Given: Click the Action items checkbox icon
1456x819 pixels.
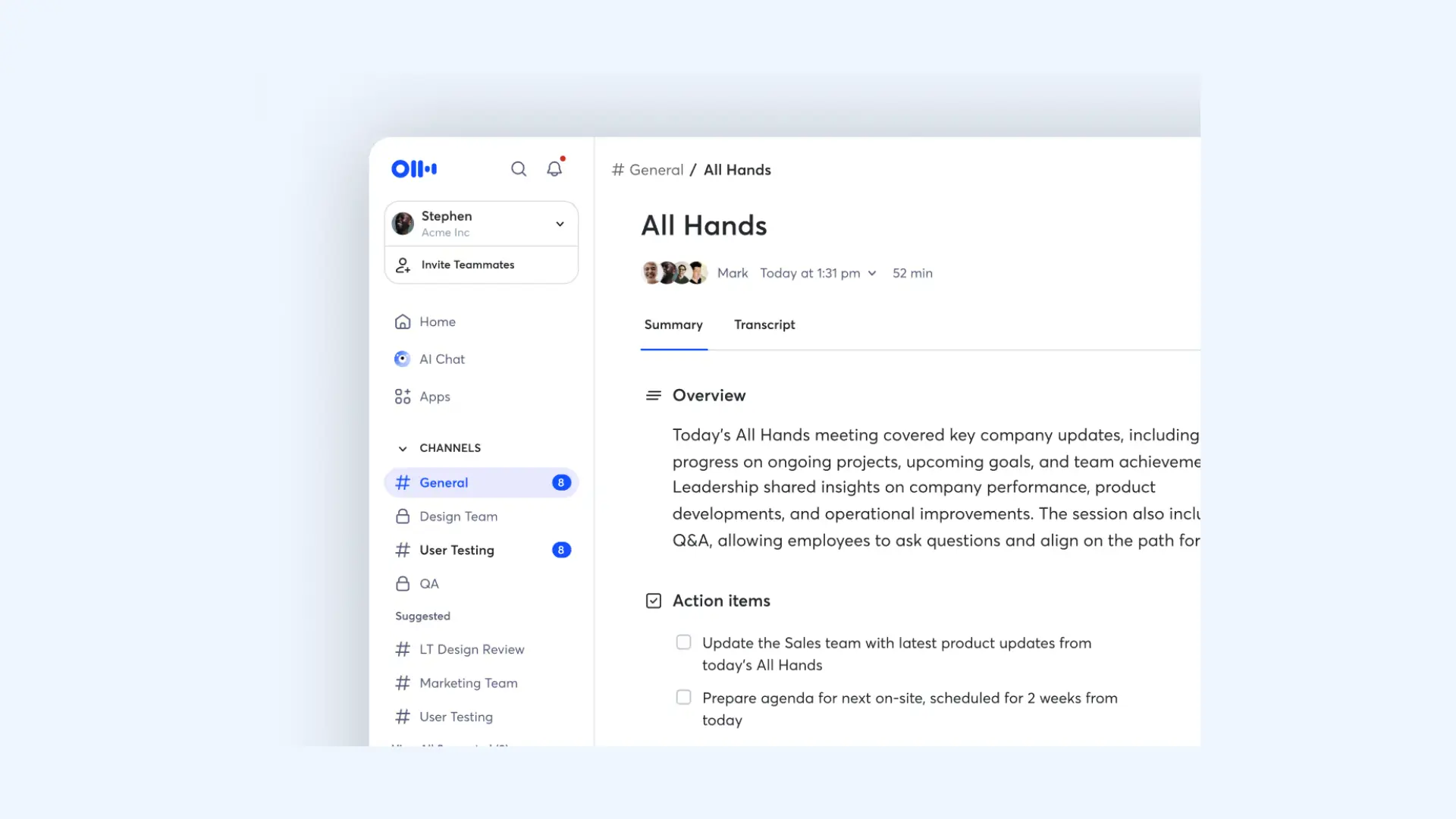Looking at the screenshot, I should 652,601.
